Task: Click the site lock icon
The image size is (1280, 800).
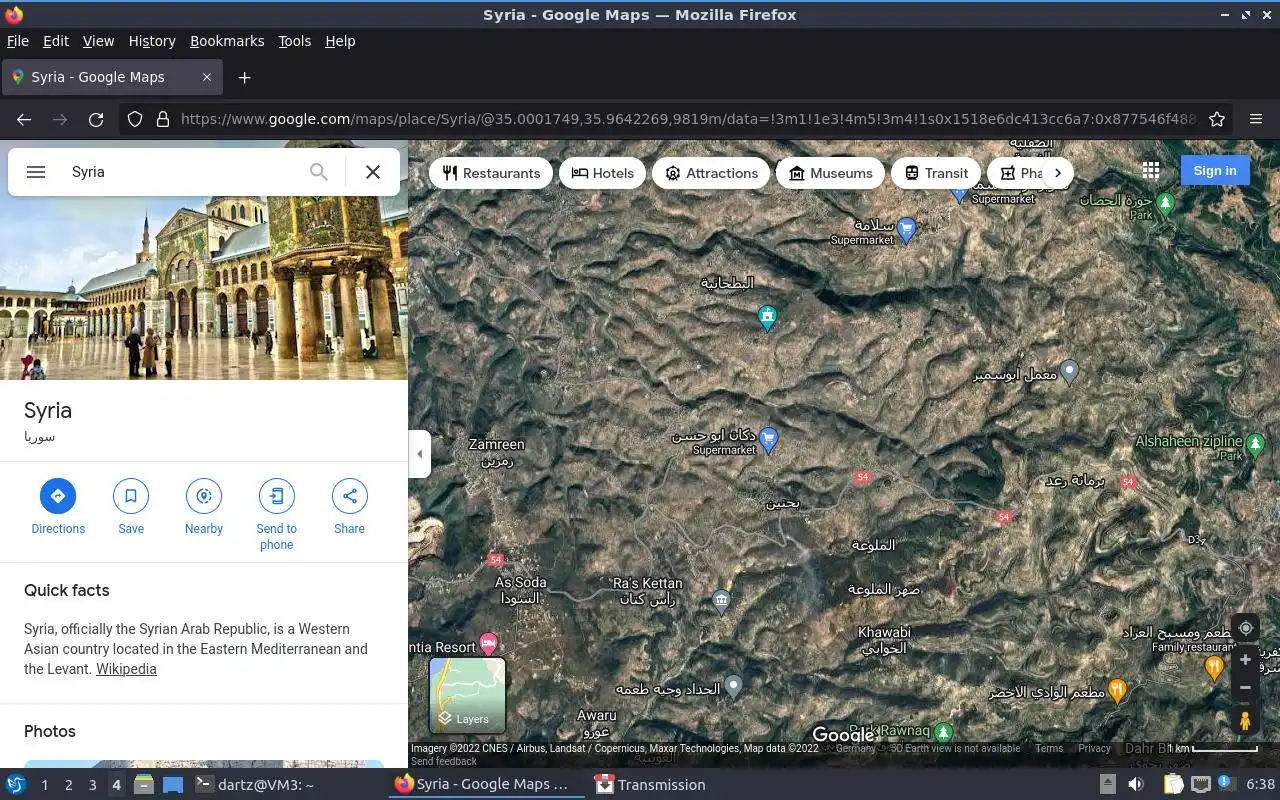Action: coord(163,119)
